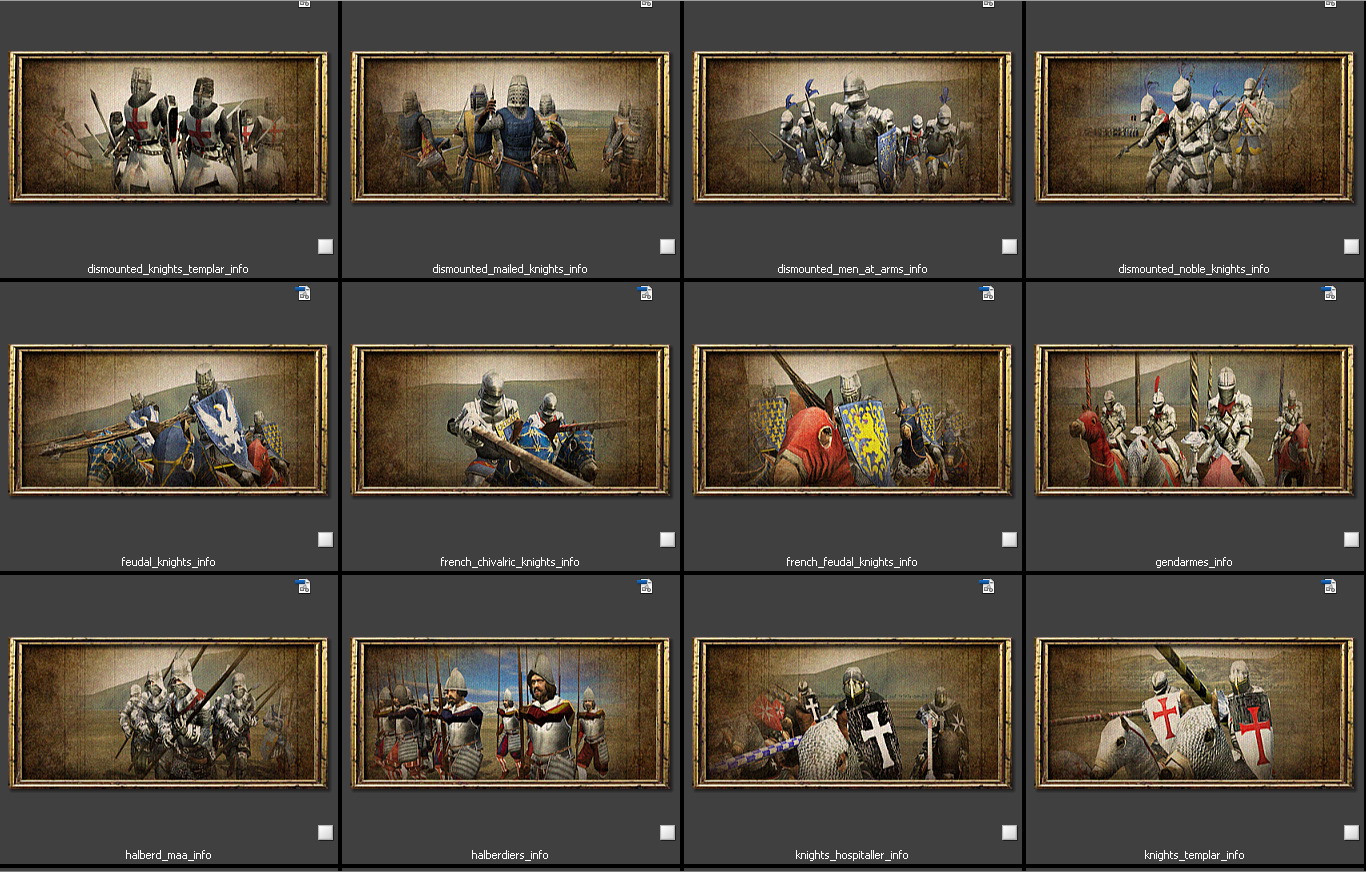Tick the knights_templar_info checkbox
Image resolution: width=1366 pixels, height=872 pixels.
click(1351, 832)
